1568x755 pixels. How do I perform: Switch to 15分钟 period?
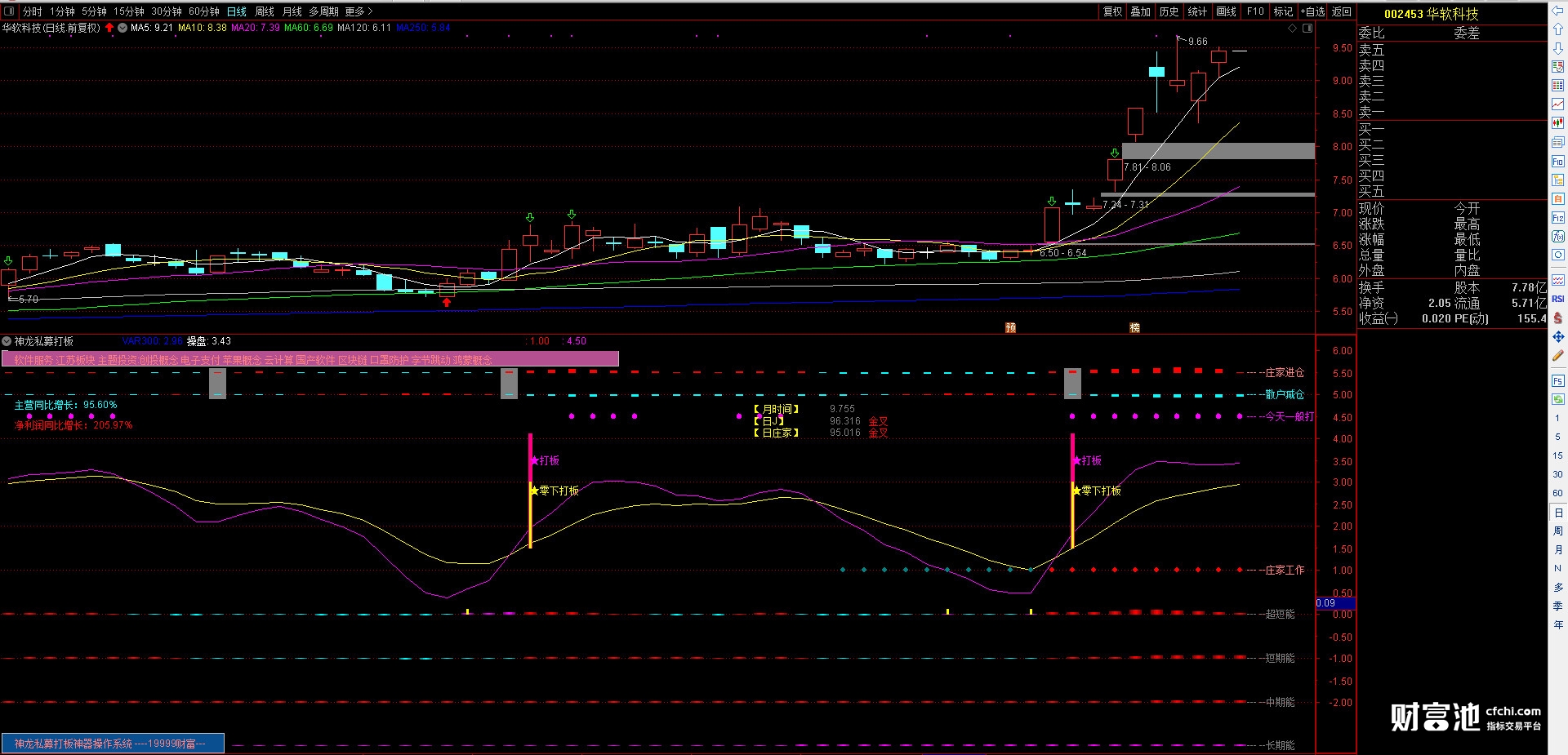click(x=129, y=11)
